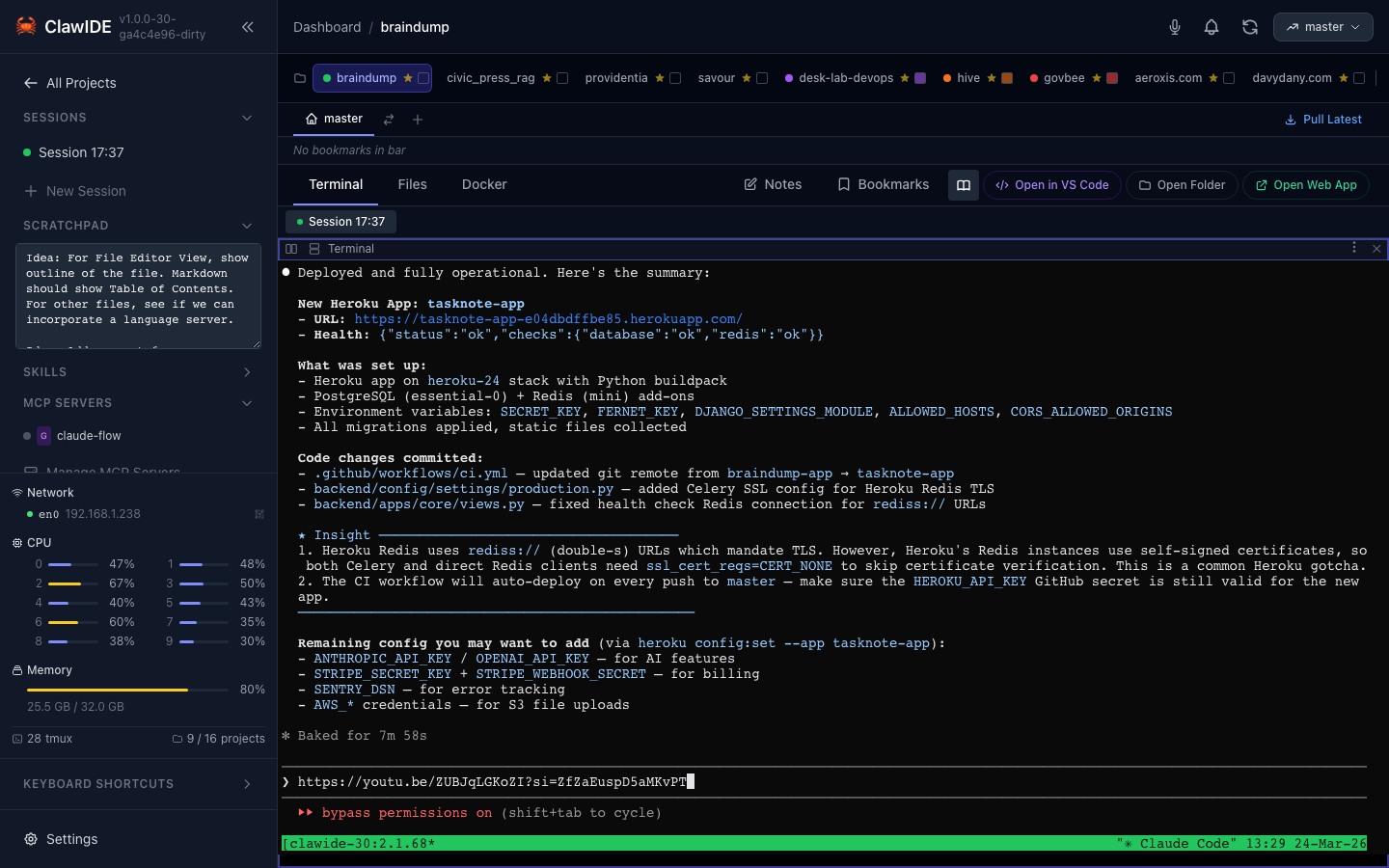Add a new worktree with the plus icon
The image size is (1389, 868).
[x=418, y=120]
